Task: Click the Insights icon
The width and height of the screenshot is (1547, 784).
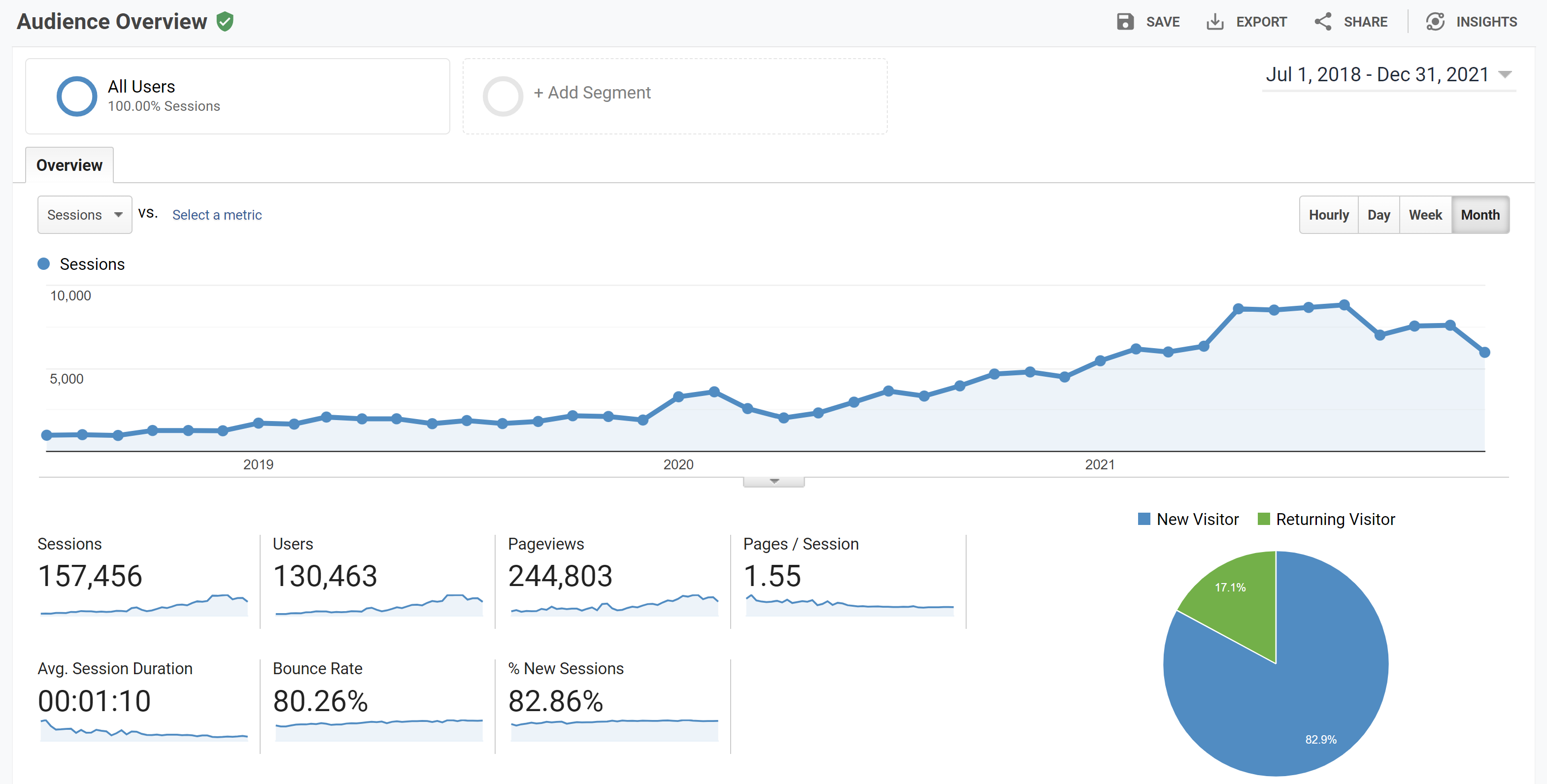Action: [1436, 21]
